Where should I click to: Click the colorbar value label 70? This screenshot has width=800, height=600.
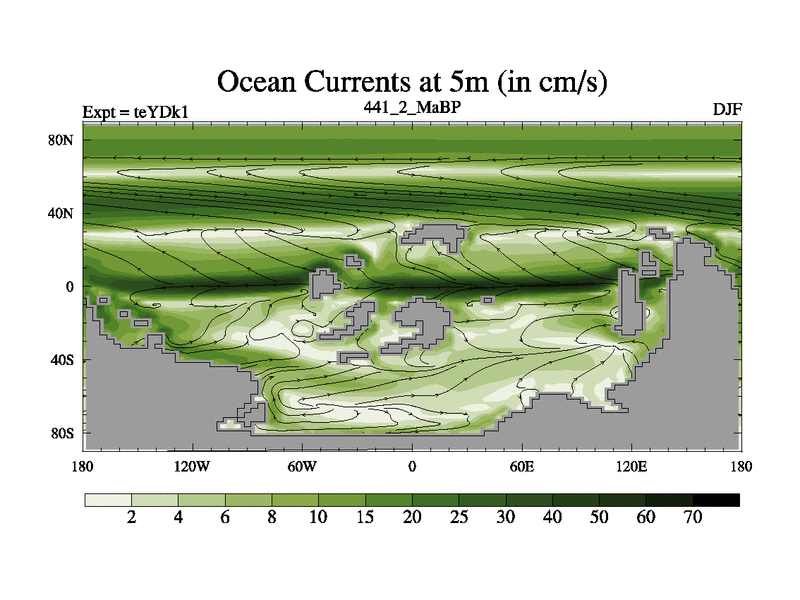point(692,518)
